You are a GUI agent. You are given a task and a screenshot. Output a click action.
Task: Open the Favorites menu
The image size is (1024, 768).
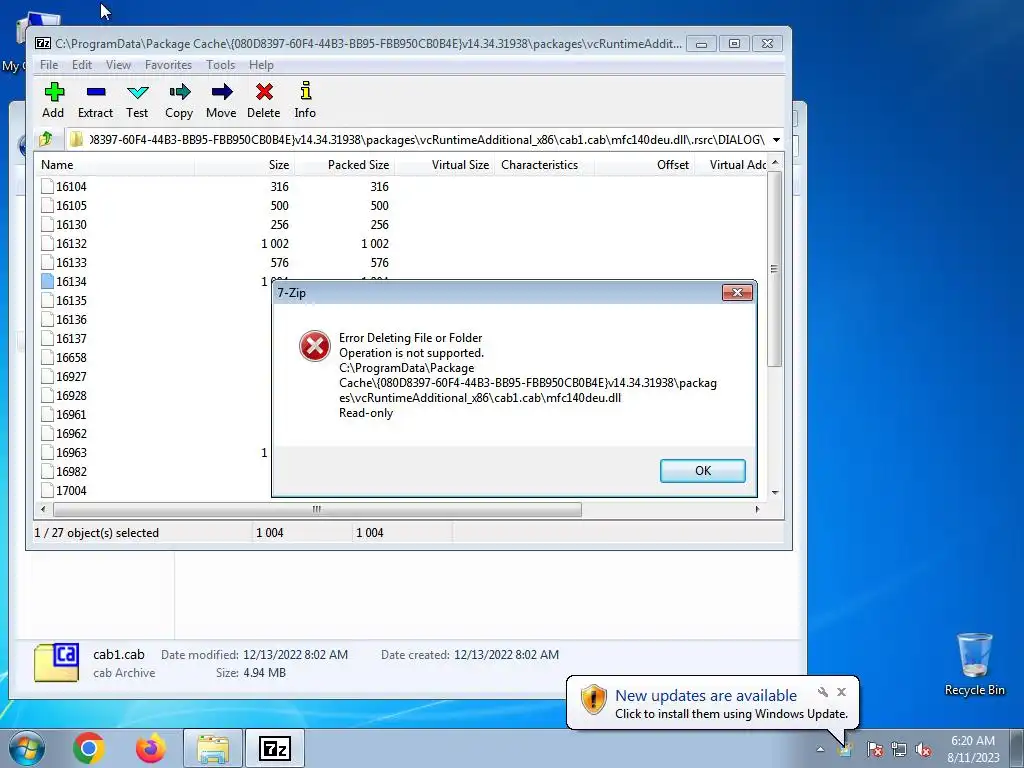[x=168, y=65]
